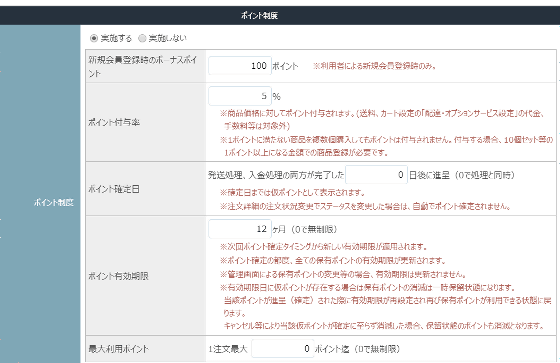Click the point expiry months field showing 12
The height and width of the screenshot is (363, 560).
(x=240, y=229)
